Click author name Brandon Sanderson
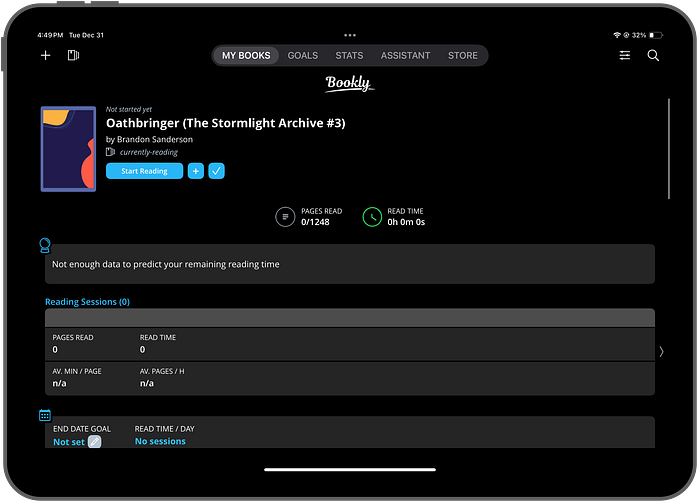This screenshot has width=700, height=504. point(155,139)
